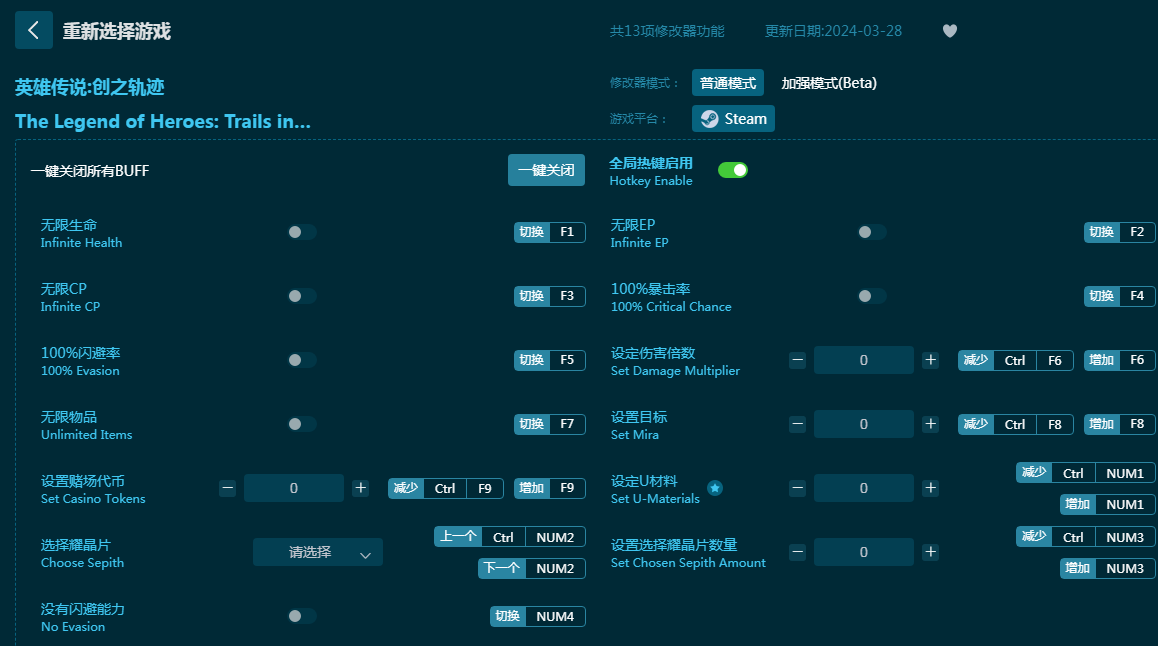Click 更新日期:2024-03-28 text
Image resolution: width=1158 pixels, height=646 pixels.
pos(833,31)
